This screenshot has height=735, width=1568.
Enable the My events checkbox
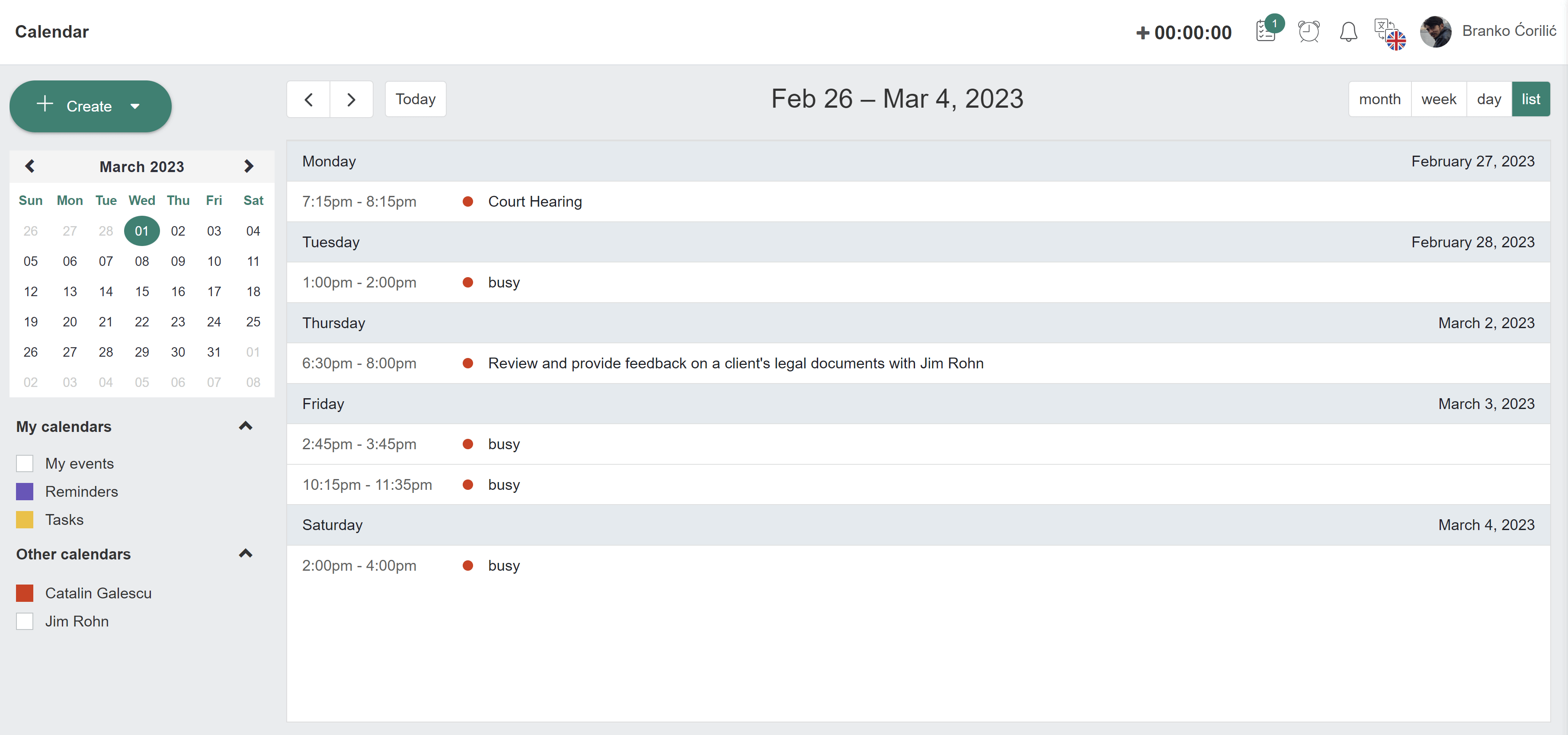click(x=25, y=463)
